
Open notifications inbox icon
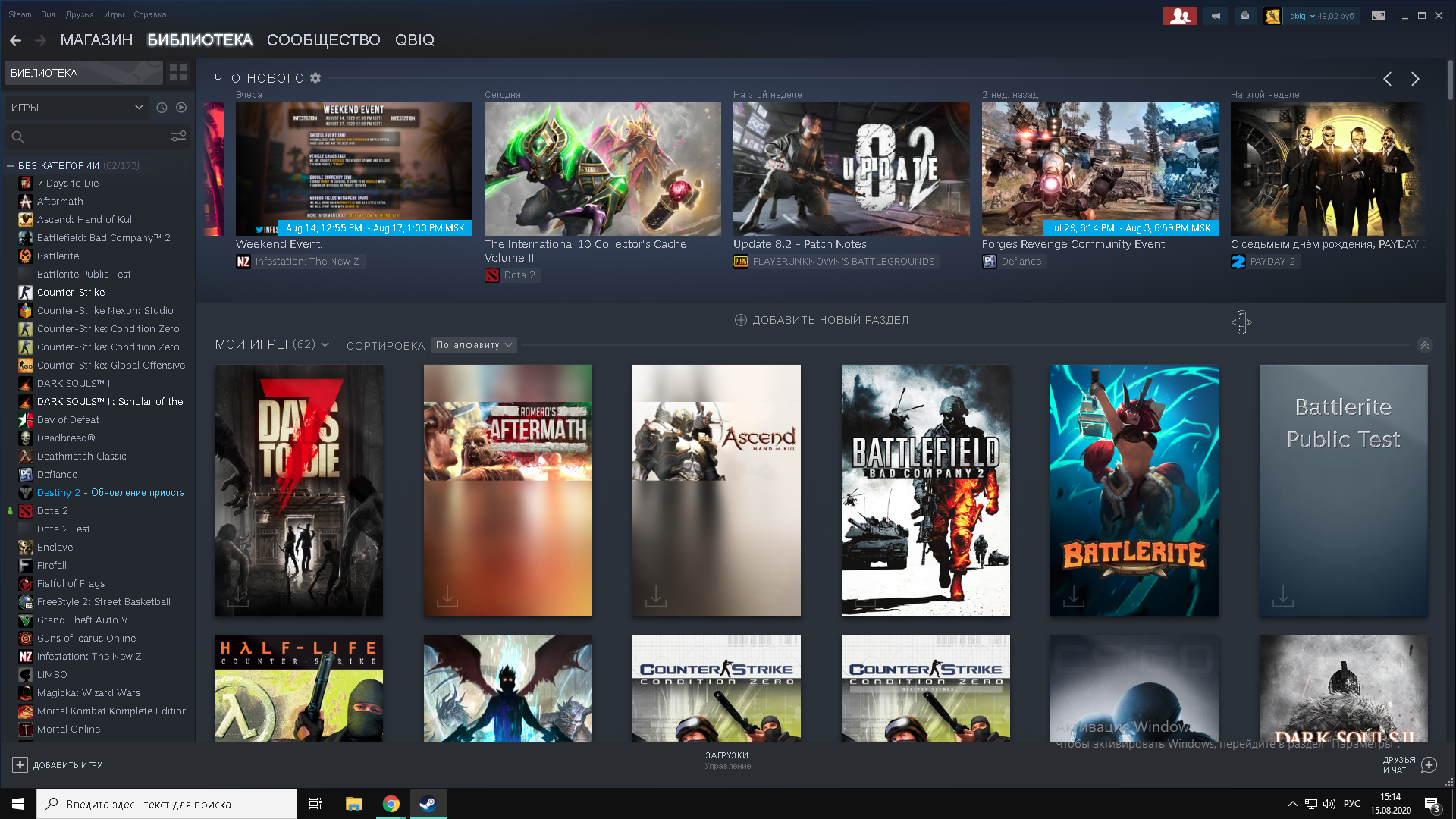(x=1244, y=16)
